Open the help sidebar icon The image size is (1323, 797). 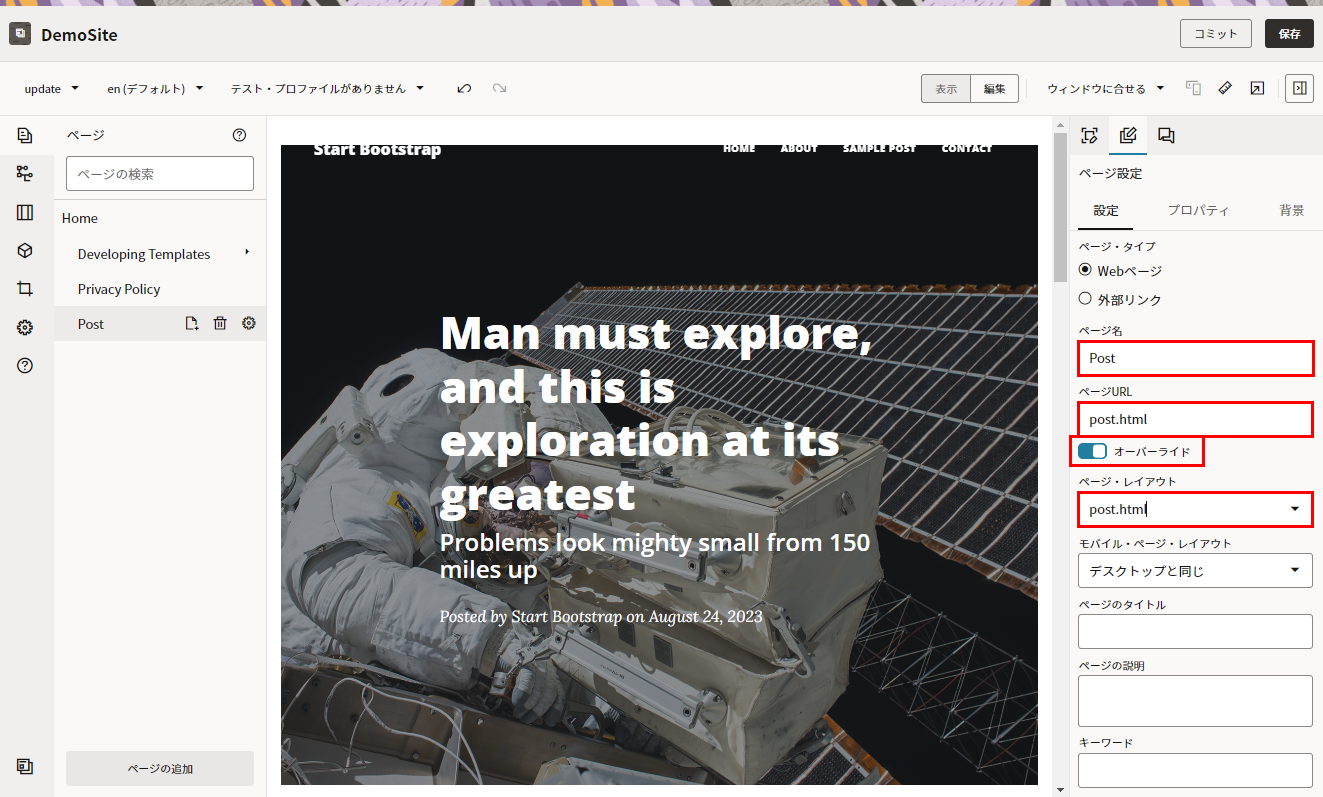click(x=25, y=366)
